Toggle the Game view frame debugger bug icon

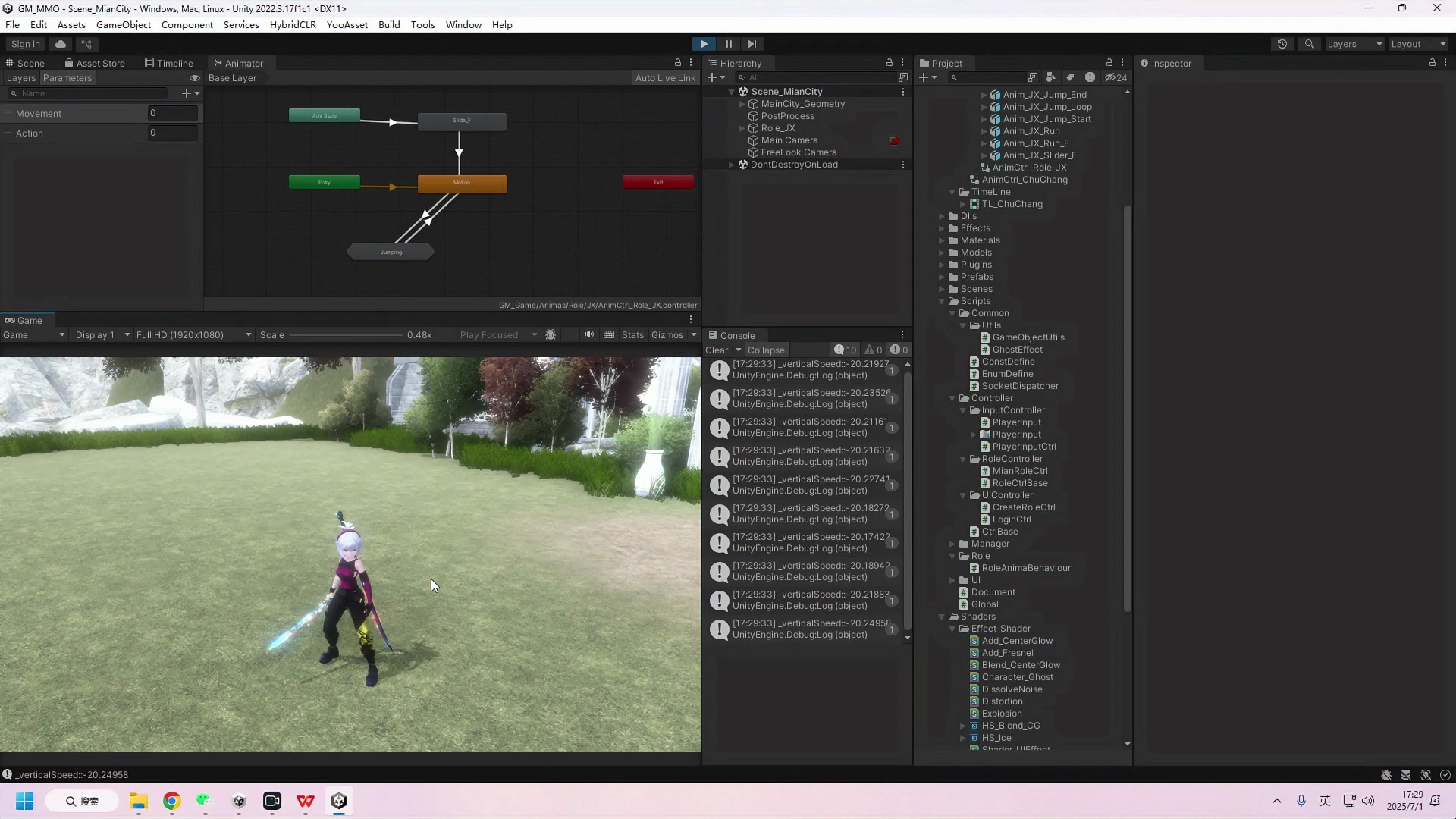pyautogui.click(x=551, y=334)
